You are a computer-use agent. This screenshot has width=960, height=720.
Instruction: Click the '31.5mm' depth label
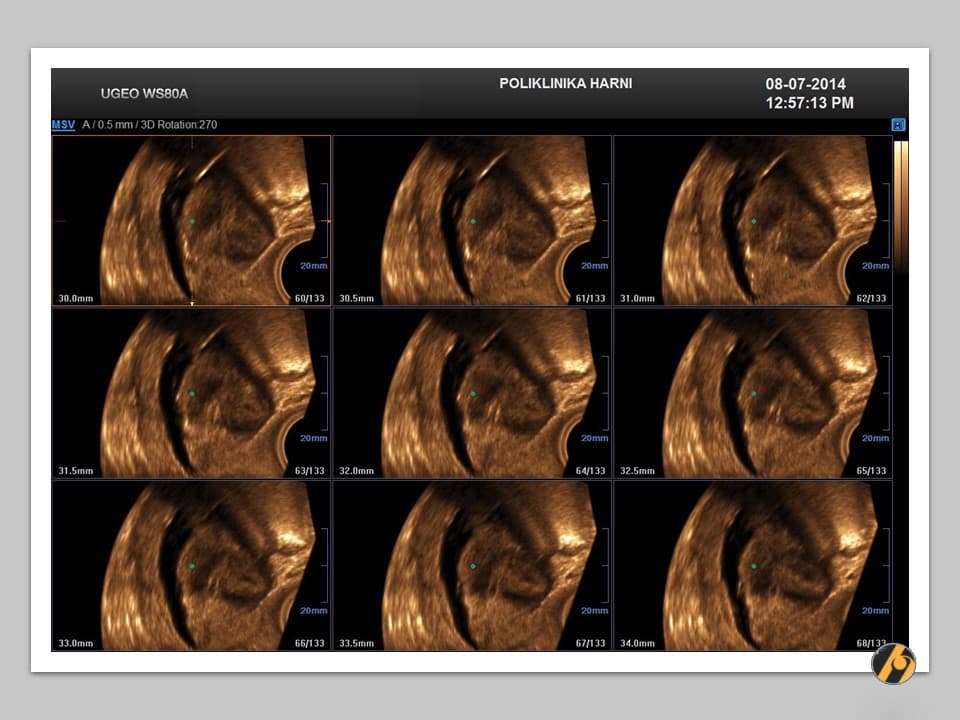tap(76, 471)
